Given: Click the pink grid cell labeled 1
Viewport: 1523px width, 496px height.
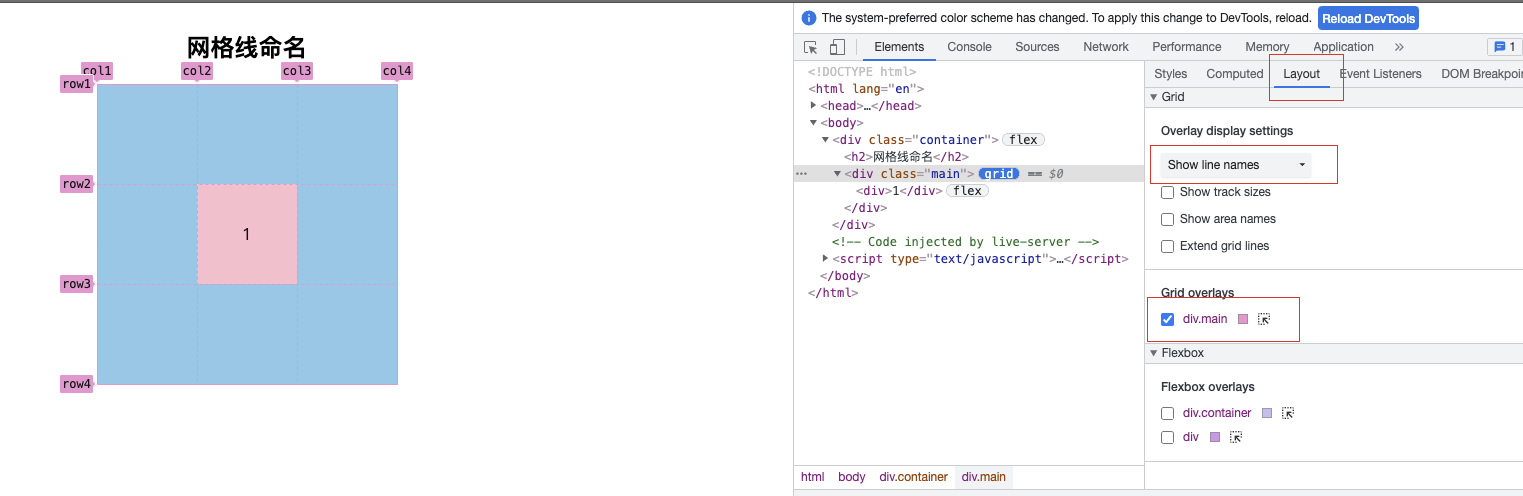Looking at the screenshot, I should [x=247, y=234].
